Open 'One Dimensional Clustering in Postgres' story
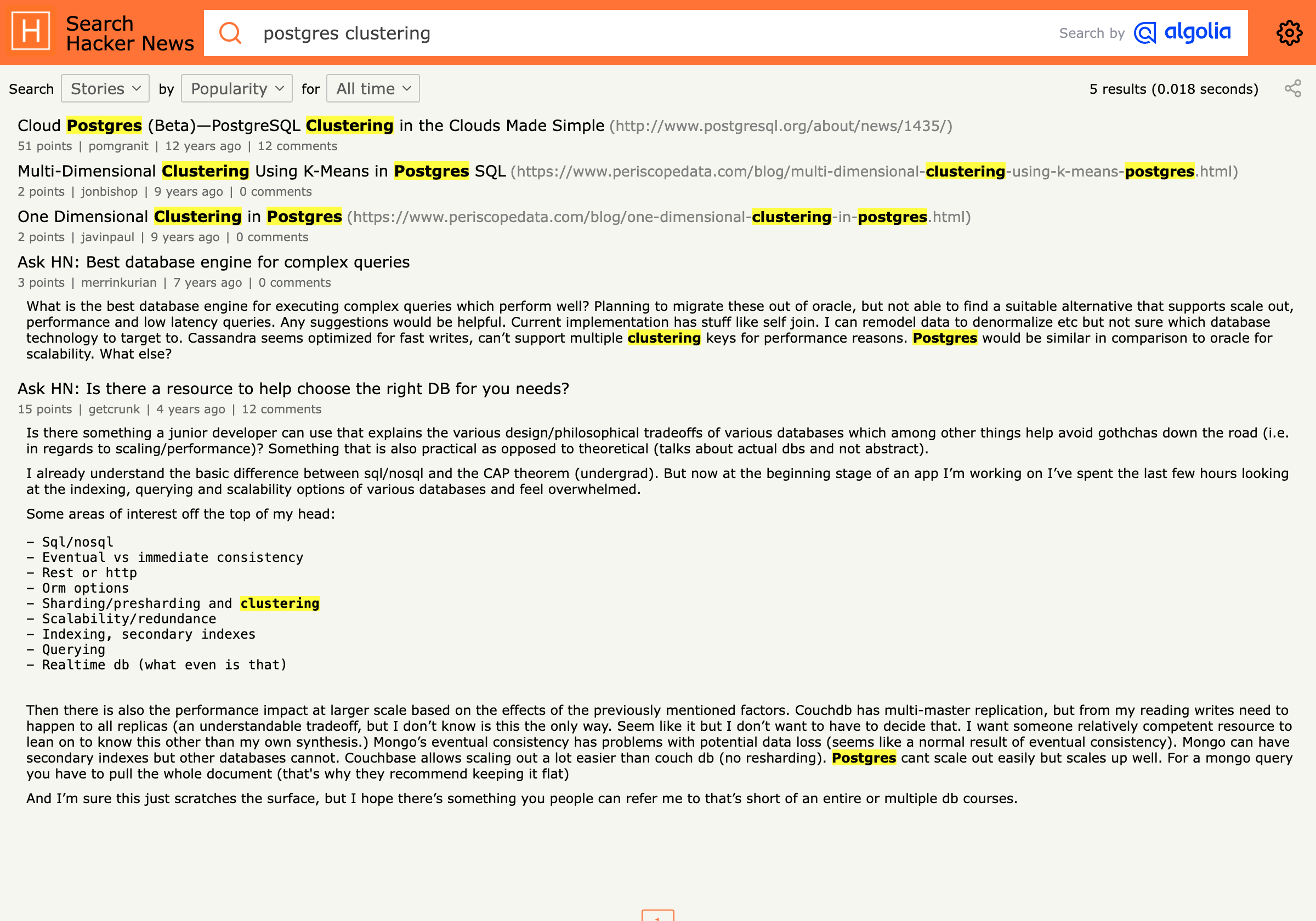Viewport: 1316px width, 921px height. [x=180, y=217]
